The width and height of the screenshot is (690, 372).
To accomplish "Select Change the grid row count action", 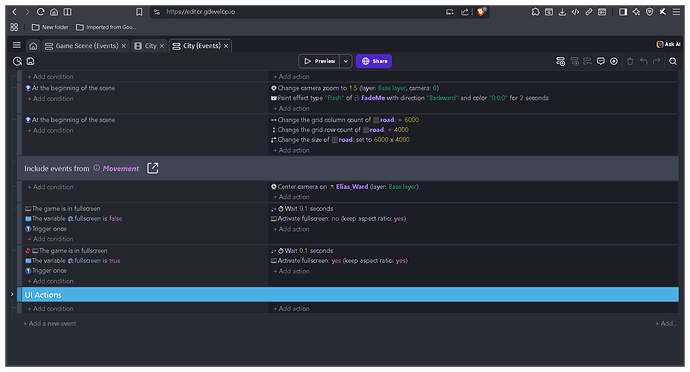I will click(x=340, y=130).
